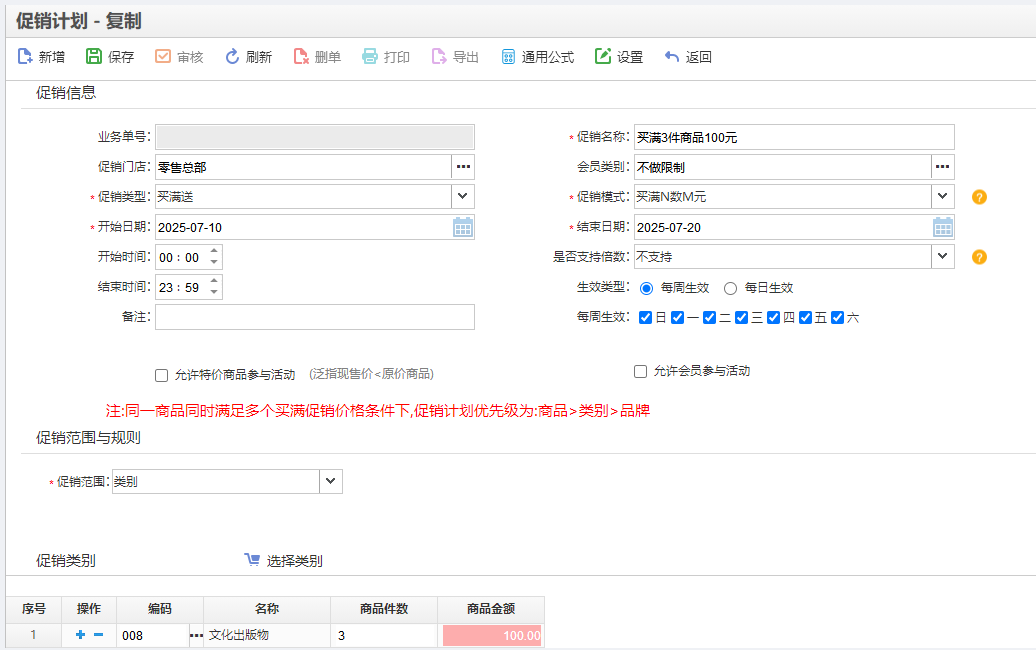Image resolution: width=1036 pixels, height=650 pixels.
Task: Click the 序号 column header
Action: point(34,609)
